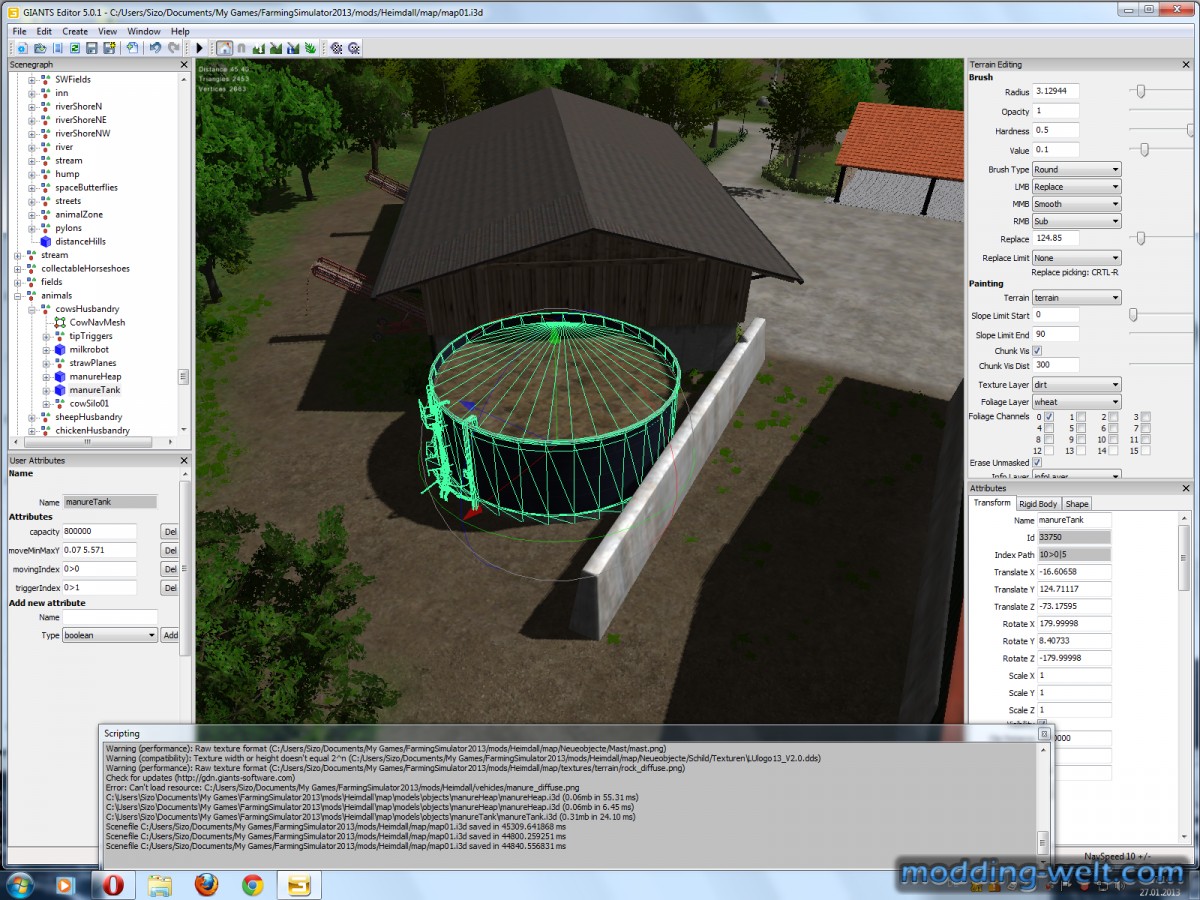This screenshot has height=900, width=1200.
Task: Open the Create menu
Action: pyautogui.click(x=75, y=31)
